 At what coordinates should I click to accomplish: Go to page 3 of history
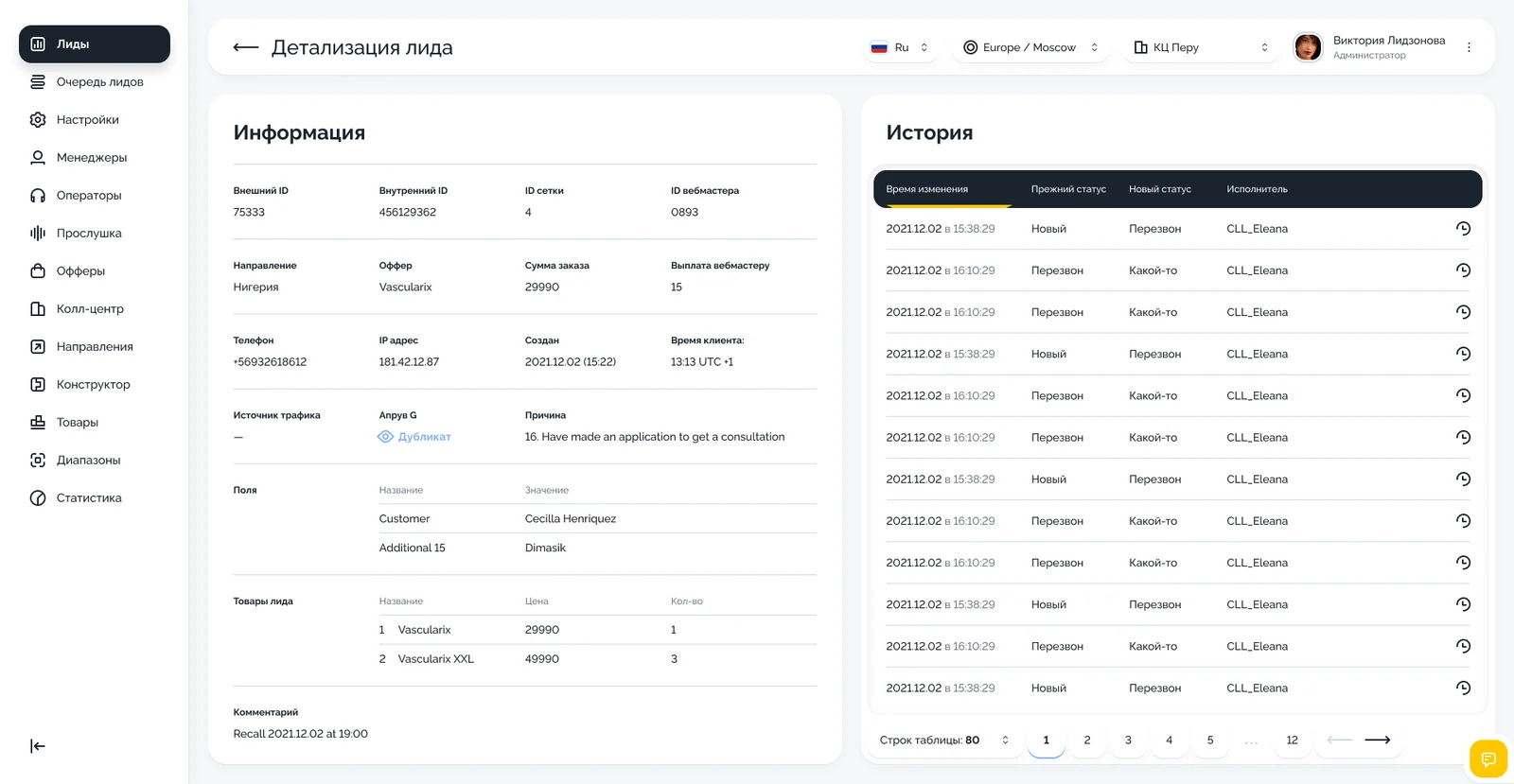pyautogui.click(x=1128, y=740)
